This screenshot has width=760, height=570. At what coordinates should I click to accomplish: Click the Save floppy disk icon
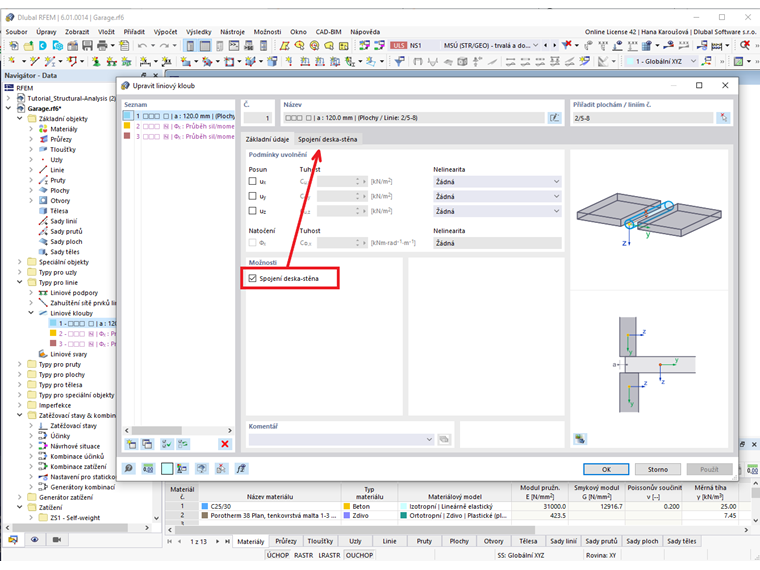point(87,46)
